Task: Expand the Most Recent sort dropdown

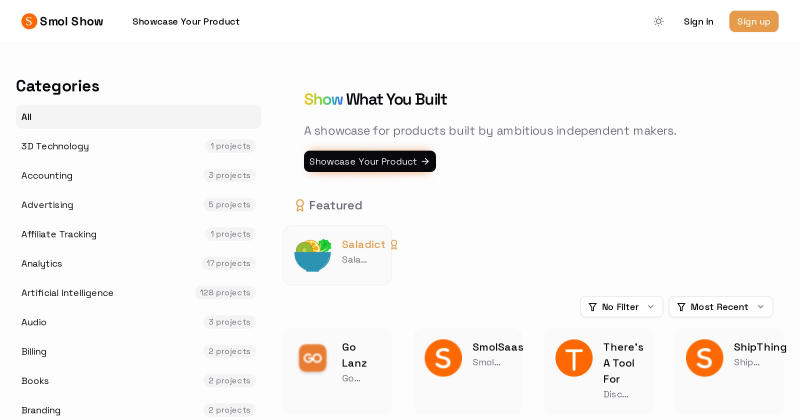Action: [721, 307]
